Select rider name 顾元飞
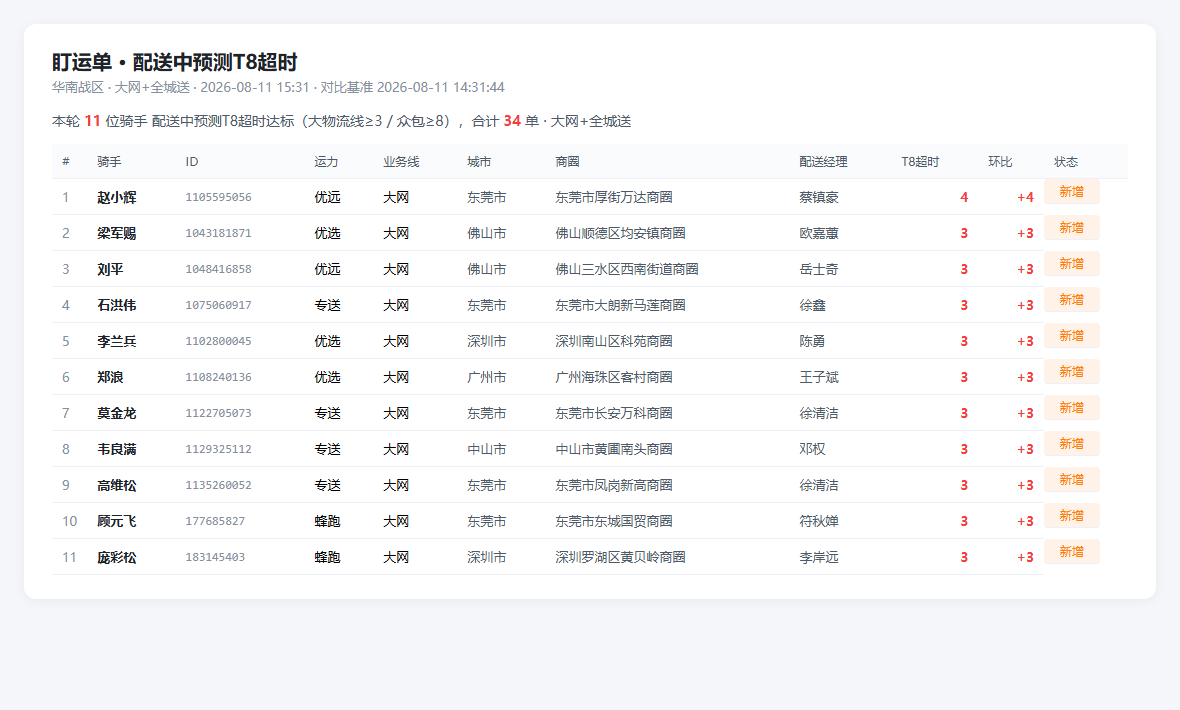This screenshot has height=710, width=1180. [117, 521]
